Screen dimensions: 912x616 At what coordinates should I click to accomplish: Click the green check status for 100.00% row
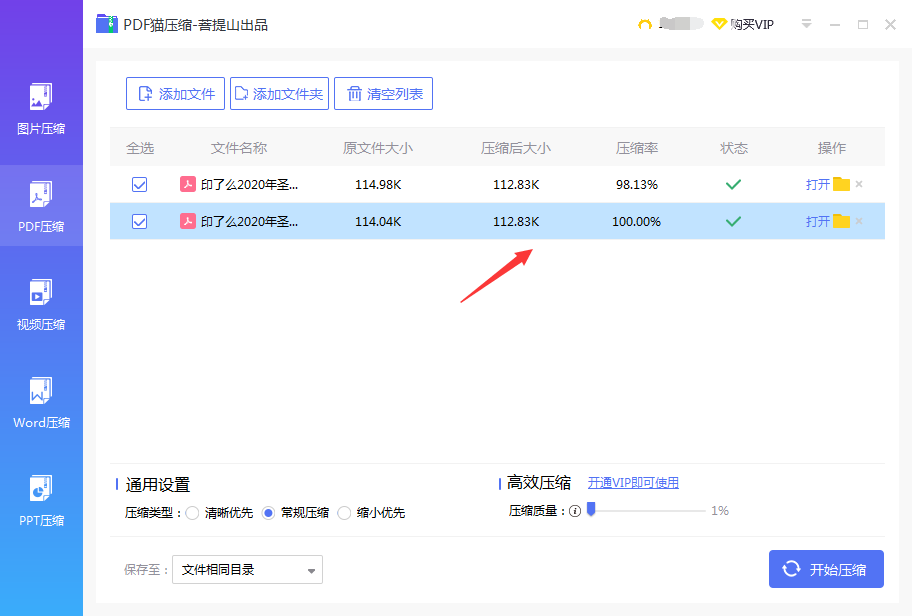click(733, 222)
